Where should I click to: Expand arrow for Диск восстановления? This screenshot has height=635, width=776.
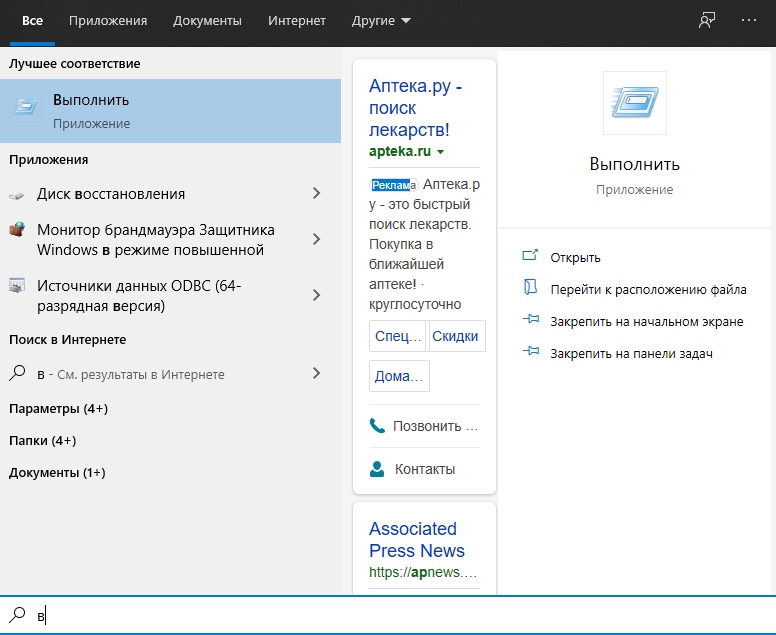click(x=317, y=193)
